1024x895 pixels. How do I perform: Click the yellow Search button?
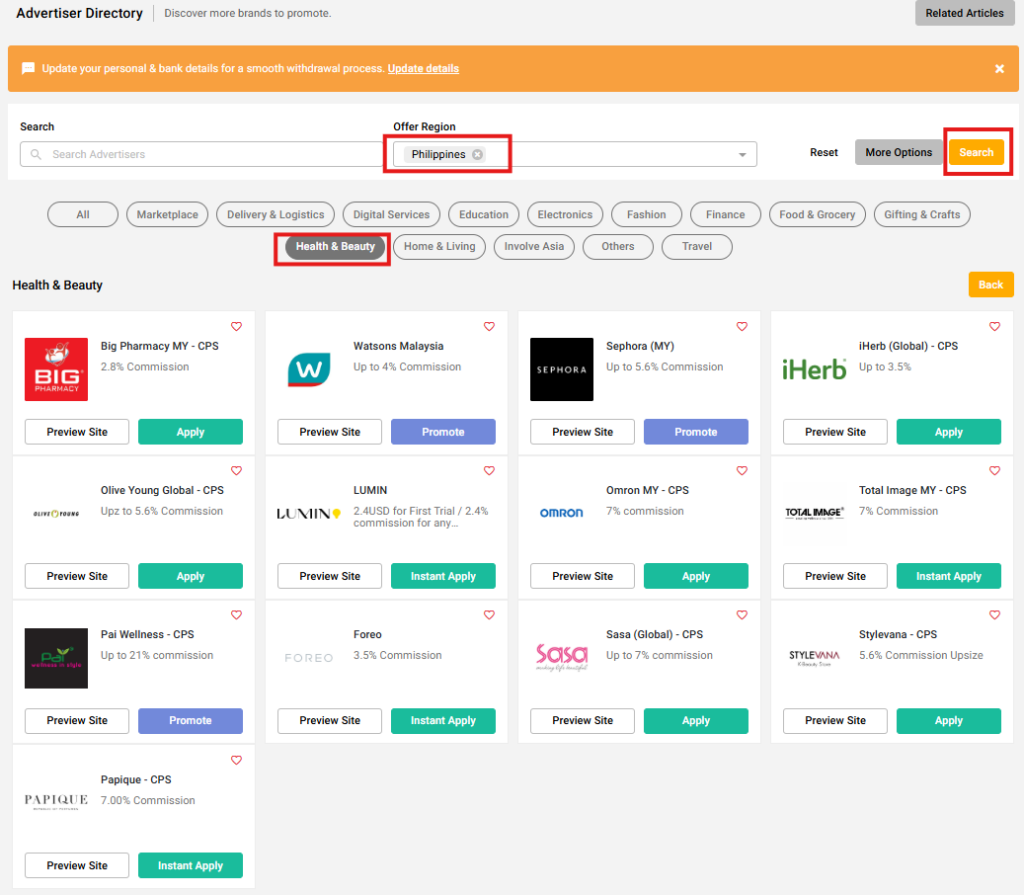(x=976, y=152)
